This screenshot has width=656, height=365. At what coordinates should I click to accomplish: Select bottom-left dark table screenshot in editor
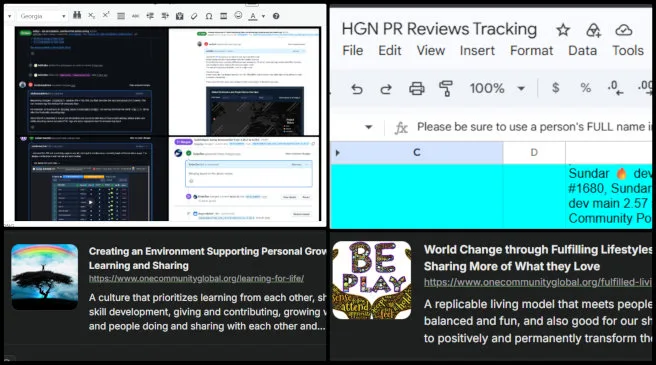click(91, 178)
